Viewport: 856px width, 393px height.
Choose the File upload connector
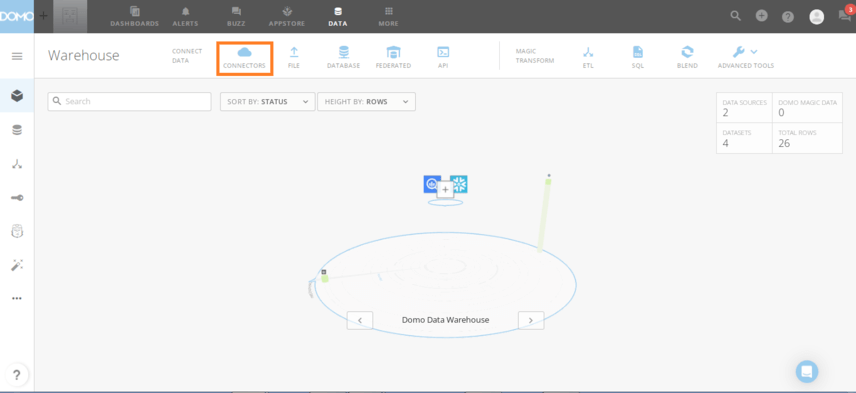point(294,58)
